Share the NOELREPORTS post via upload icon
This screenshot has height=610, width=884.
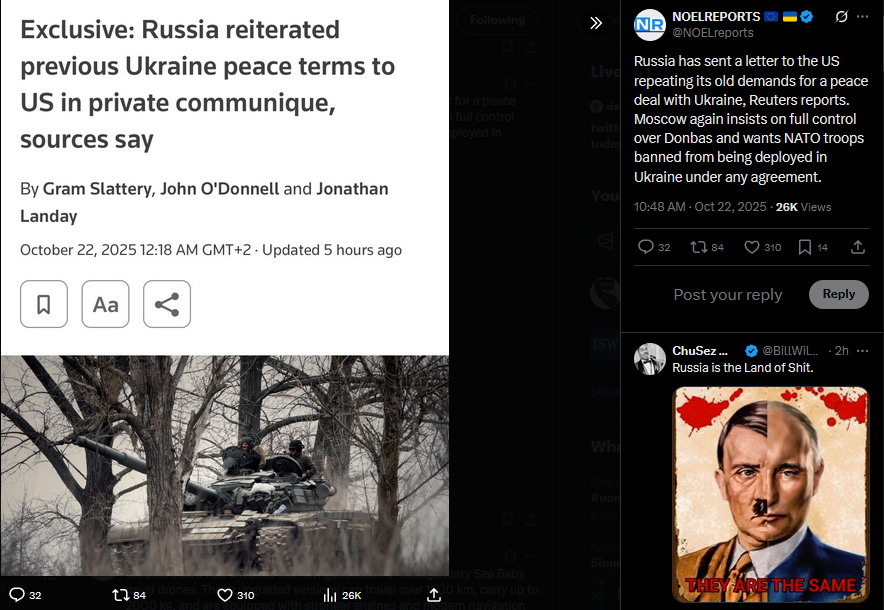(858, 247)
